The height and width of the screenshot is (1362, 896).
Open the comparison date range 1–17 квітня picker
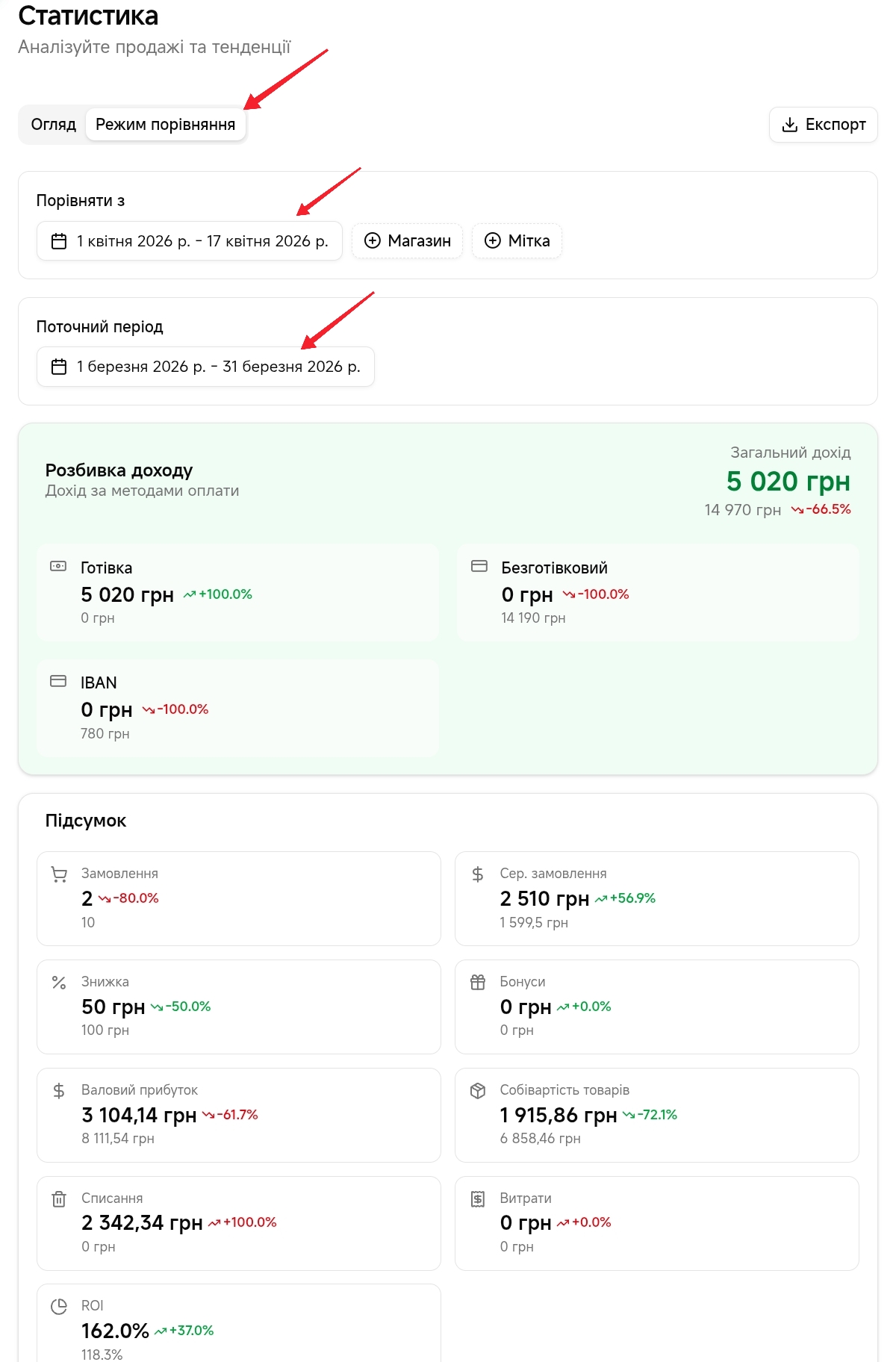(x=190, y=241)
